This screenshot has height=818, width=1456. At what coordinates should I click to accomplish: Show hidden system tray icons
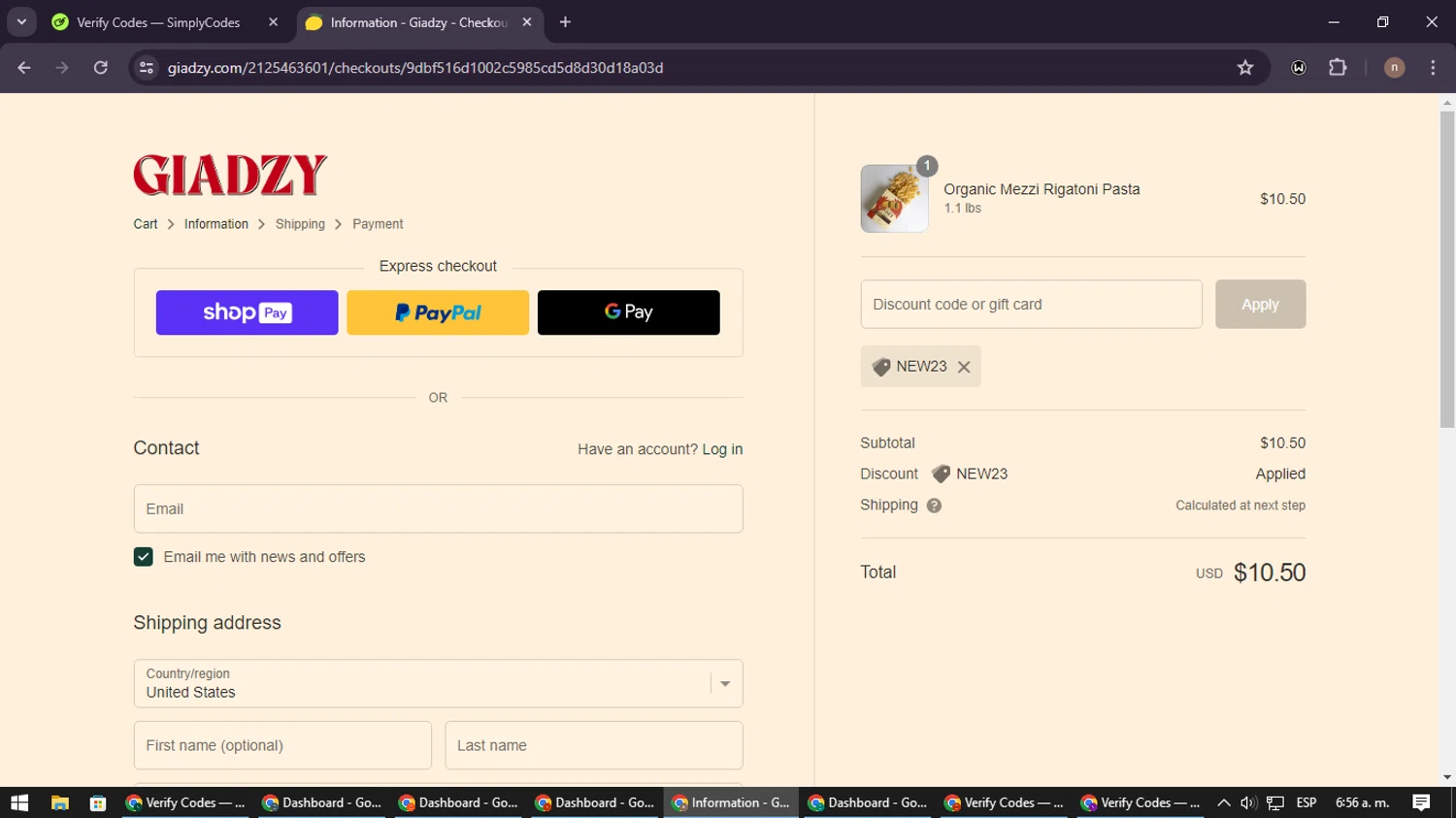coord(1223,802)
